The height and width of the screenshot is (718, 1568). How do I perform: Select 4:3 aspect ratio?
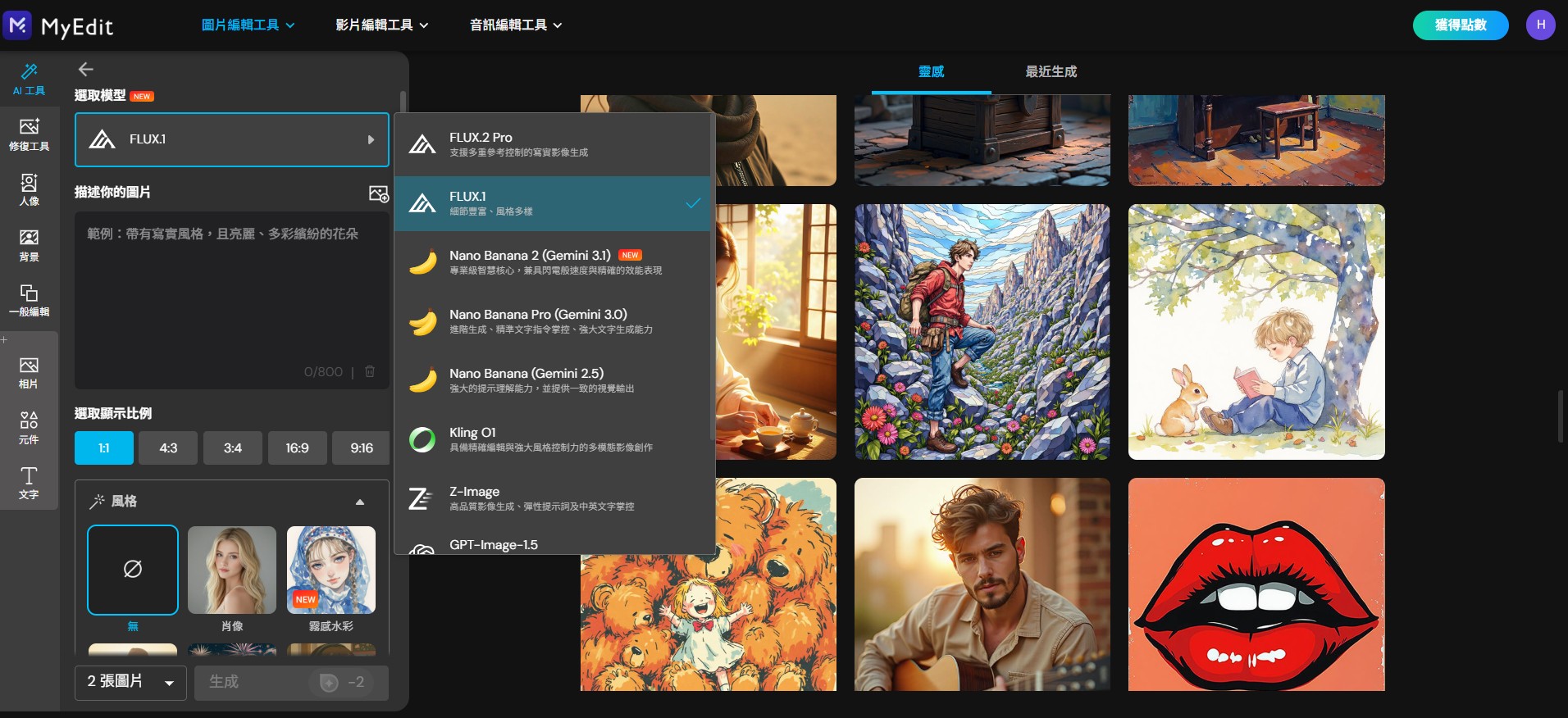168,448
